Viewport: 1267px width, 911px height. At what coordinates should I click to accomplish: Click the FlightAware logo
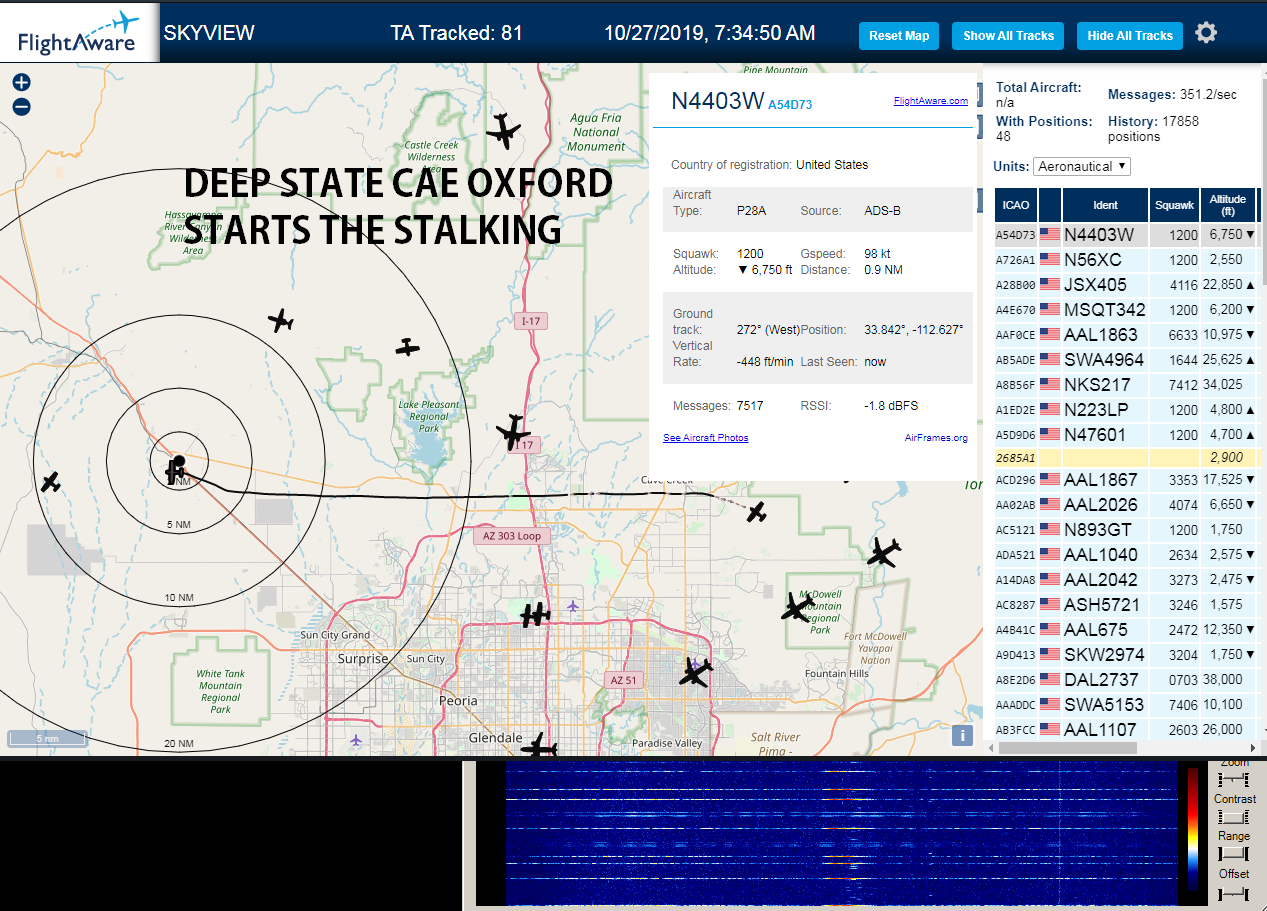pos(79,33)
